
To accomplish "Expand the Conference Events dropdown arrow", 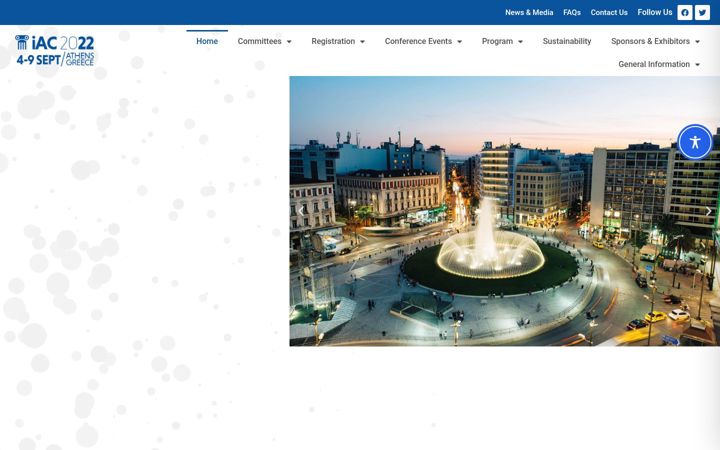I will (459, 42).
